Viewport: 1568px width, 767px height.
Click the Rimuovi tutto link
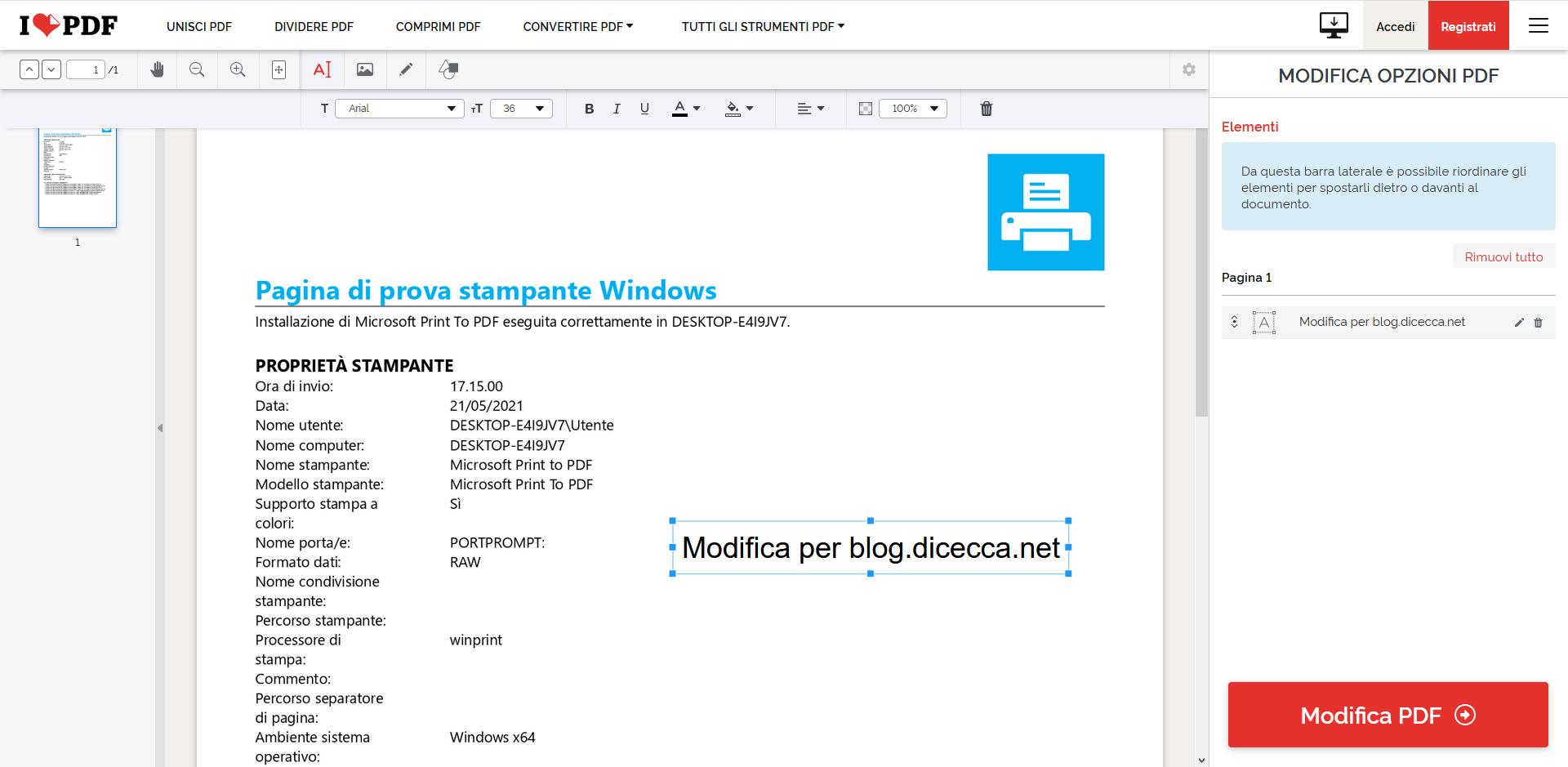1503,256
